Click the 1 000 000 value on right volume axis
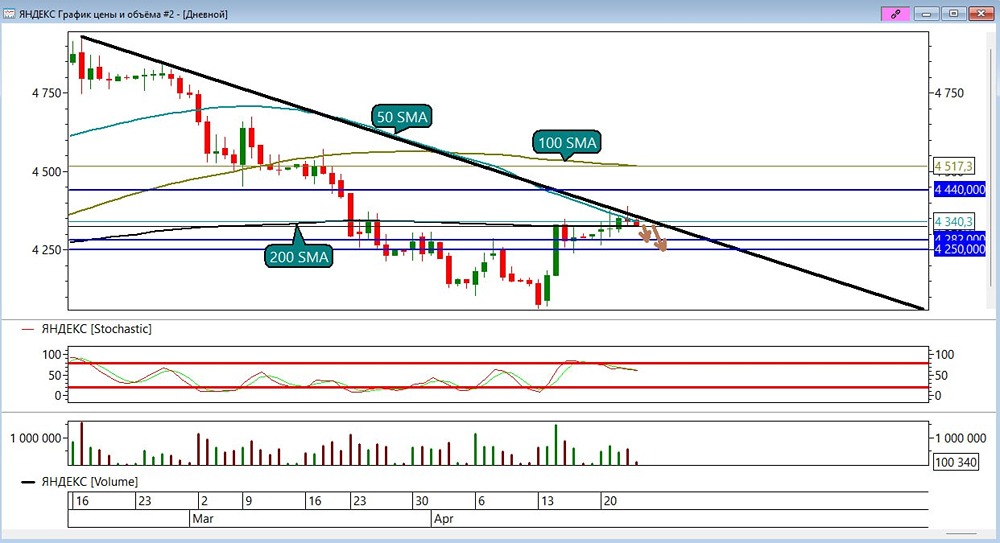Screen dimensions: 1000x543 (x=960, y=438)
